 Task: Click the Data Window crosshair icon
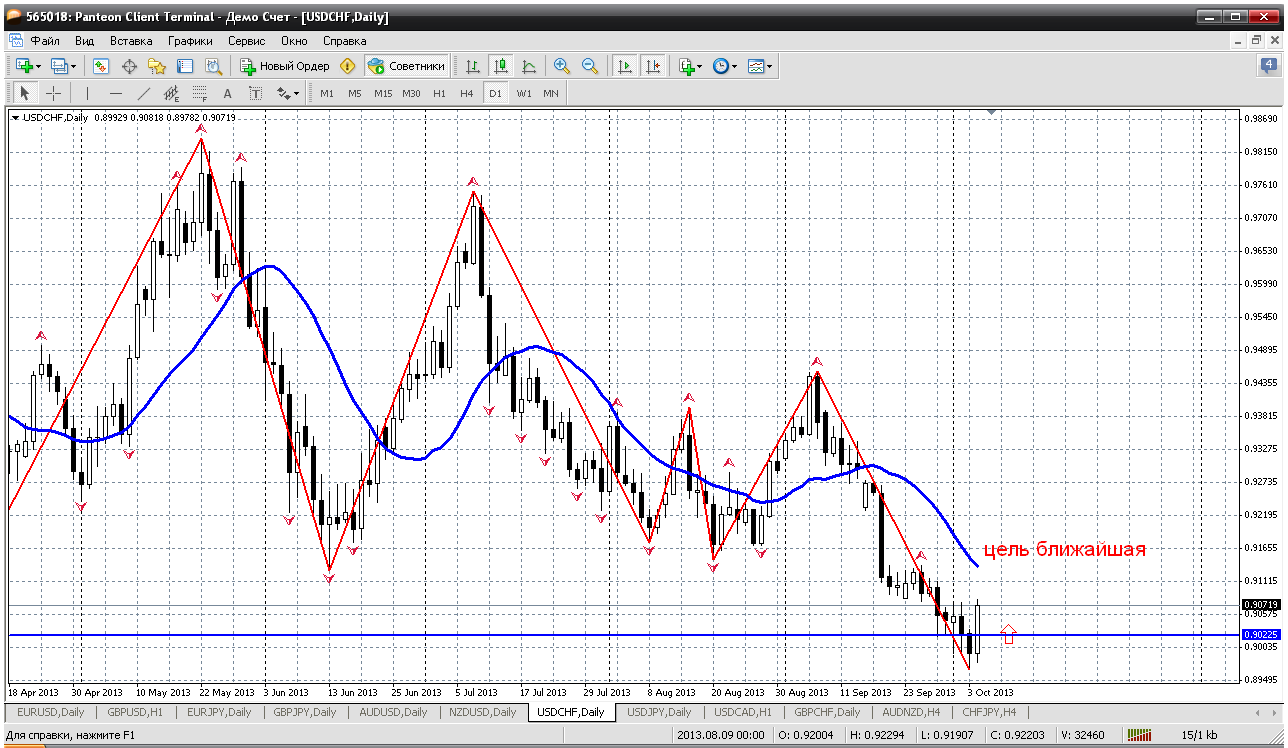(129, 66)
